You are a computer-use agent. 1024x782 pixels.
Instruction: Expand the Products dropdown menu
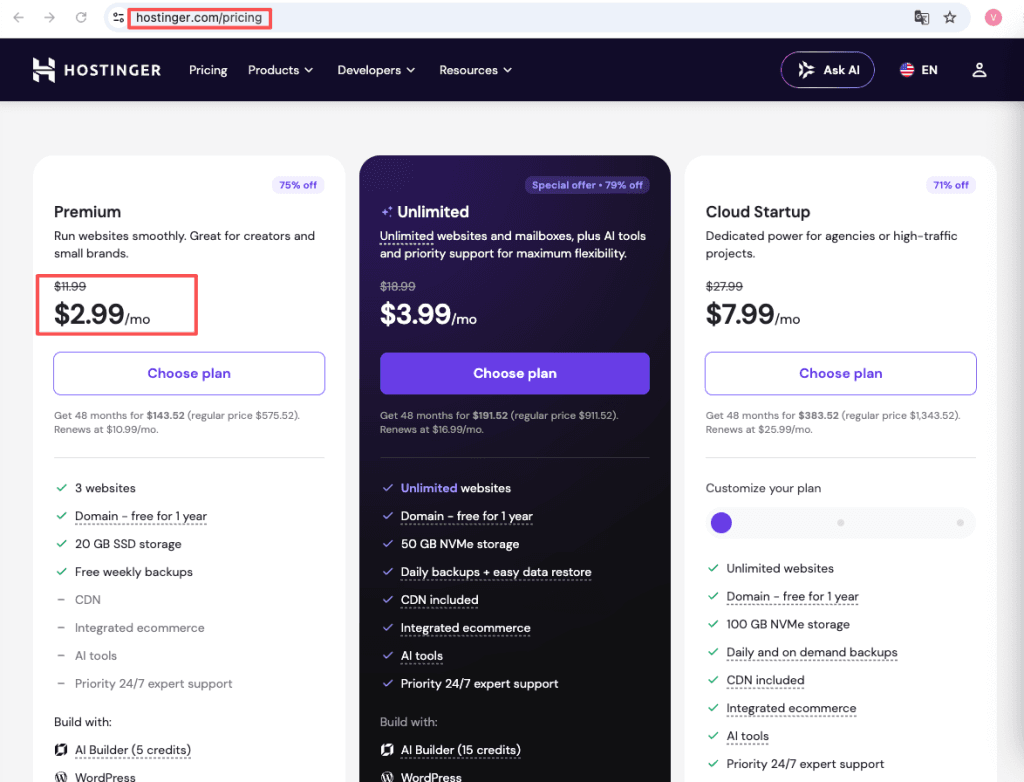click(x=280, y=70)
